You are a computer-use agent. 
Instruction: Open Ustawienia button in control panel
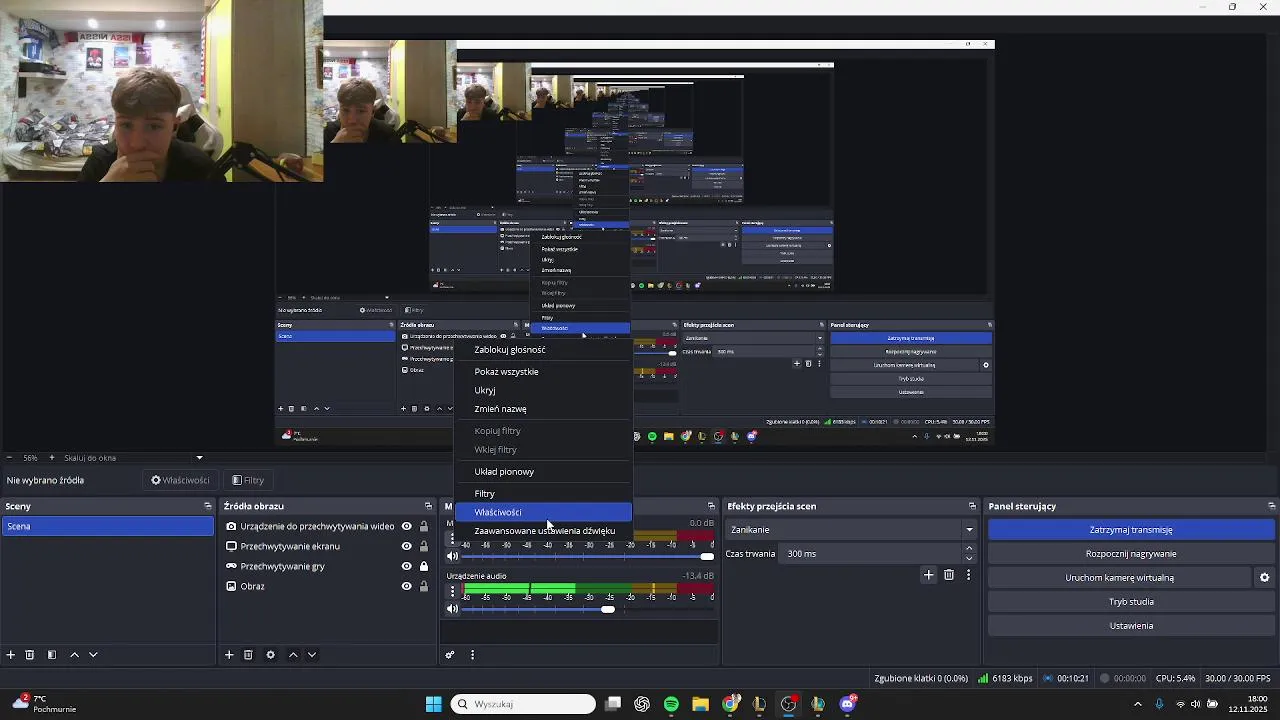(1131, 626)
